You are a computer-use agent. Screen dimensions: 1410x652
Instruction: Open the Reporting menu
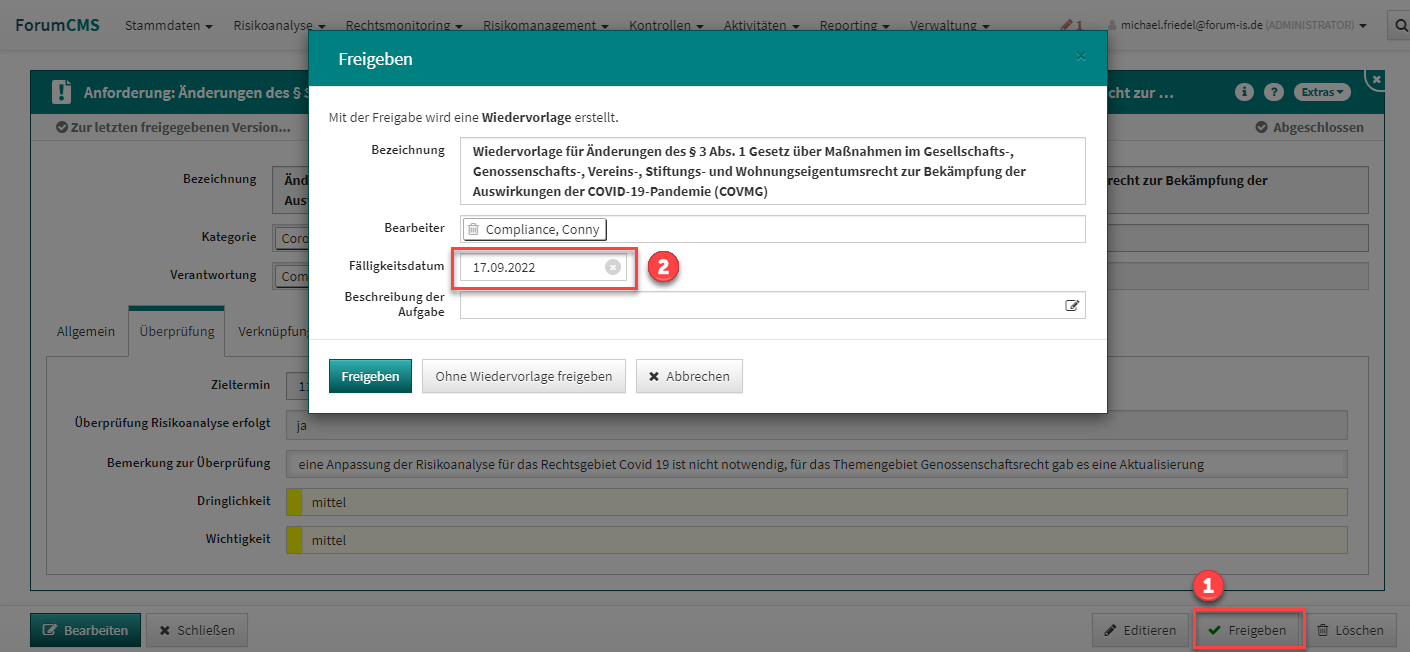point(854,25)
